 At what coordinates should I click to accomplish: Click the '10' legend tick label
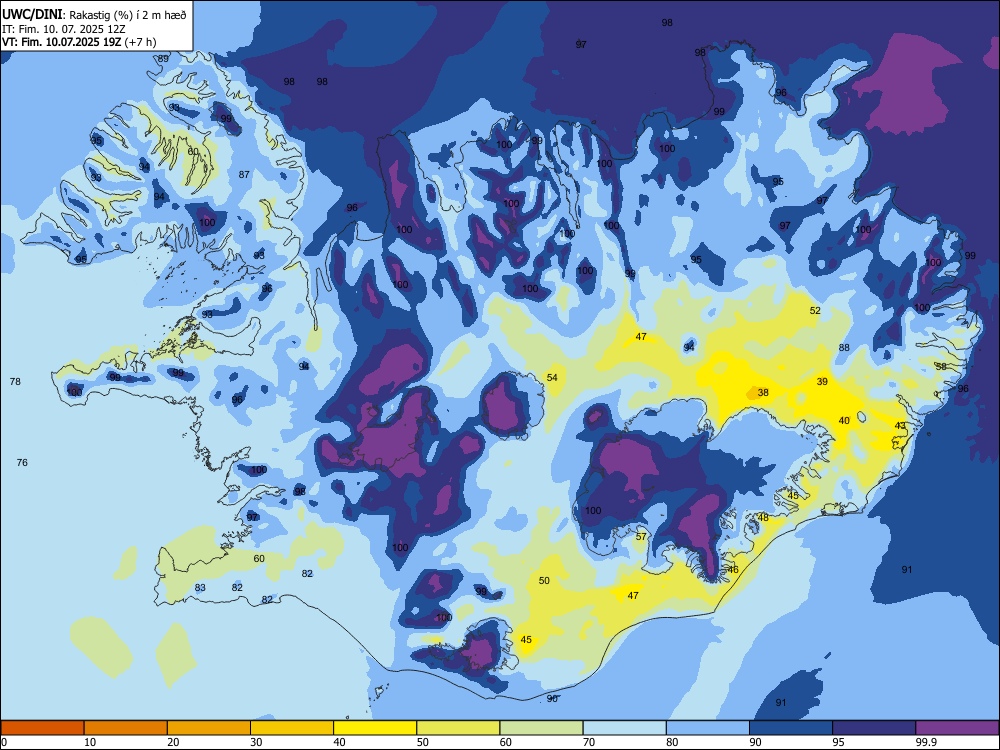(x=90, y=742)
